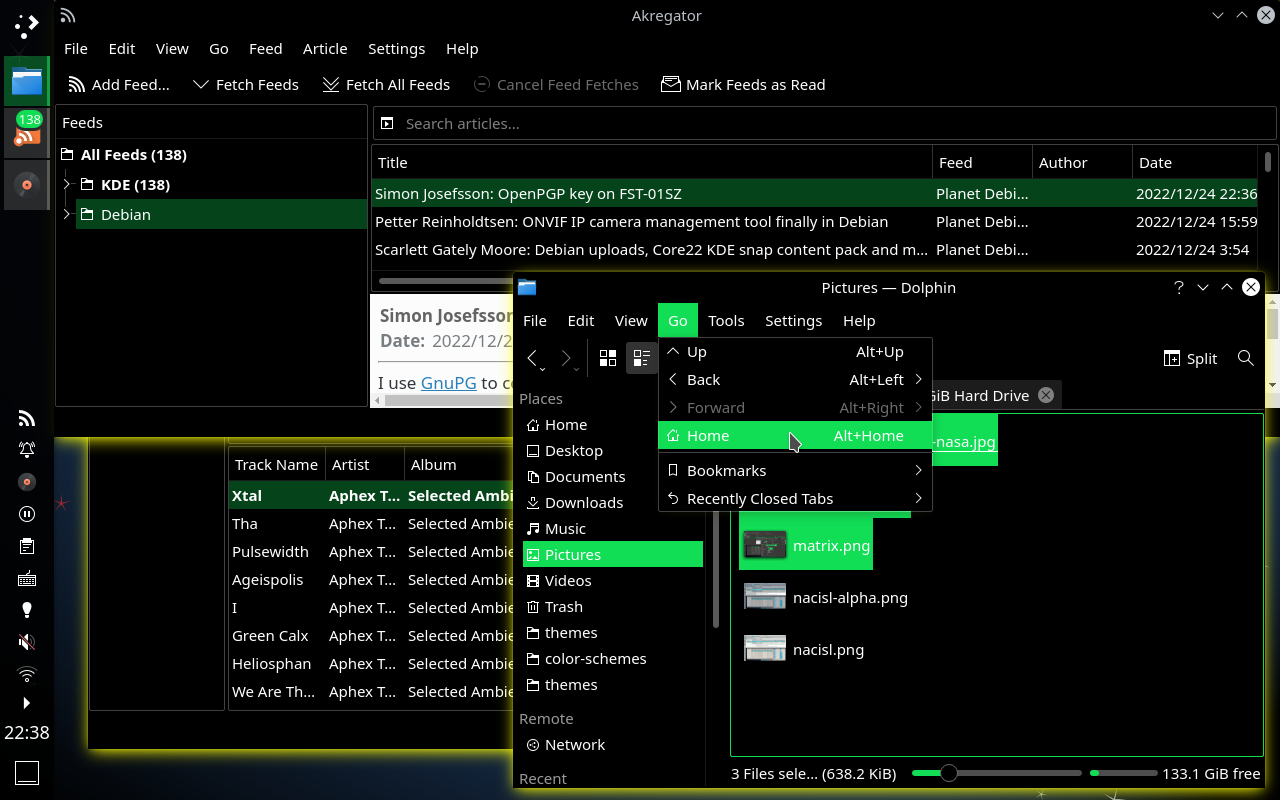Click the Date column header to sort
Viewport: 1280px width, 800px height.
click(1195, 162)
